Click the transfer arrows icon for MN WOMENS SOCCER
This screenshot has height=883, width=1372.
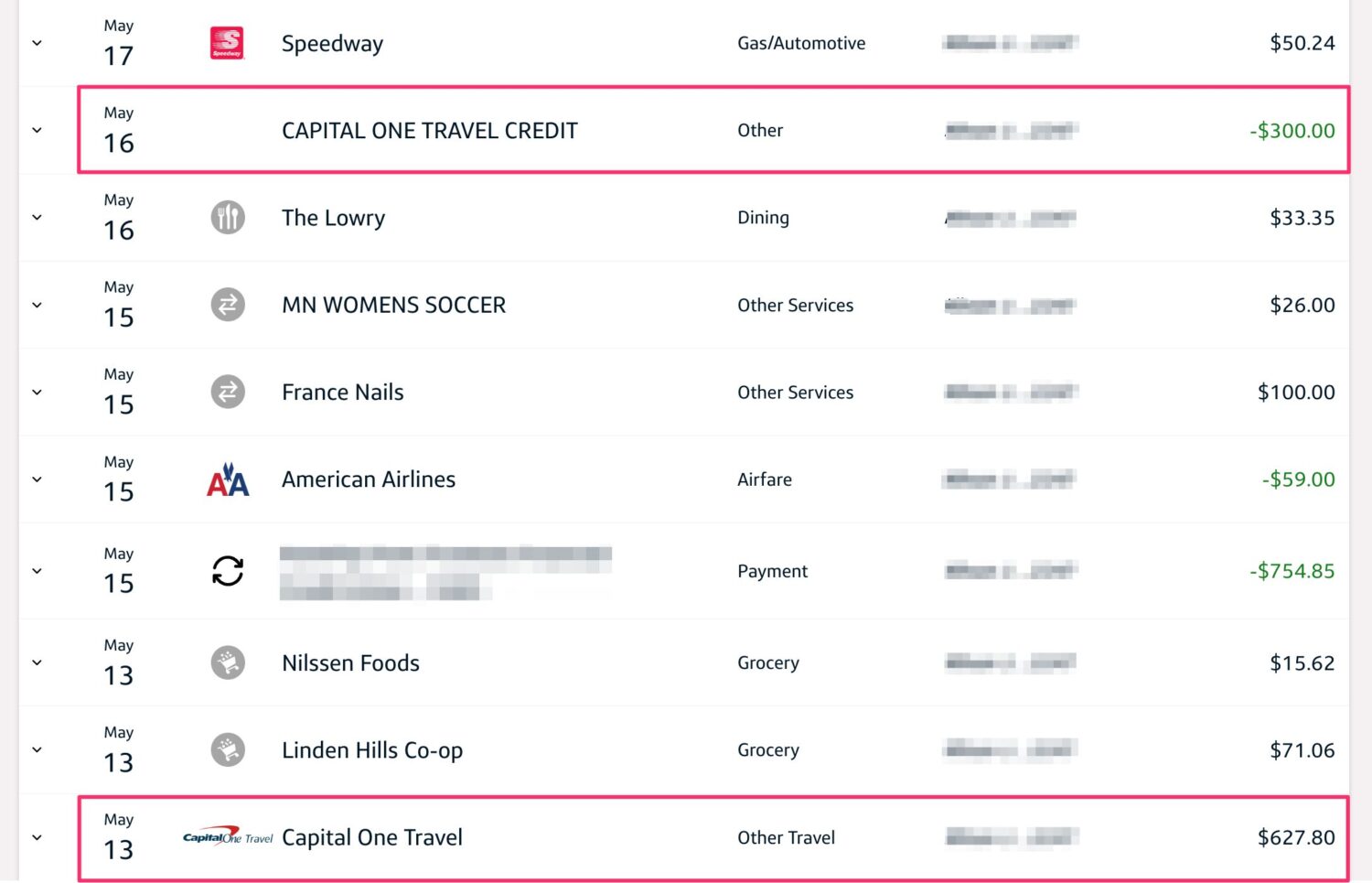tap(227, 304)
